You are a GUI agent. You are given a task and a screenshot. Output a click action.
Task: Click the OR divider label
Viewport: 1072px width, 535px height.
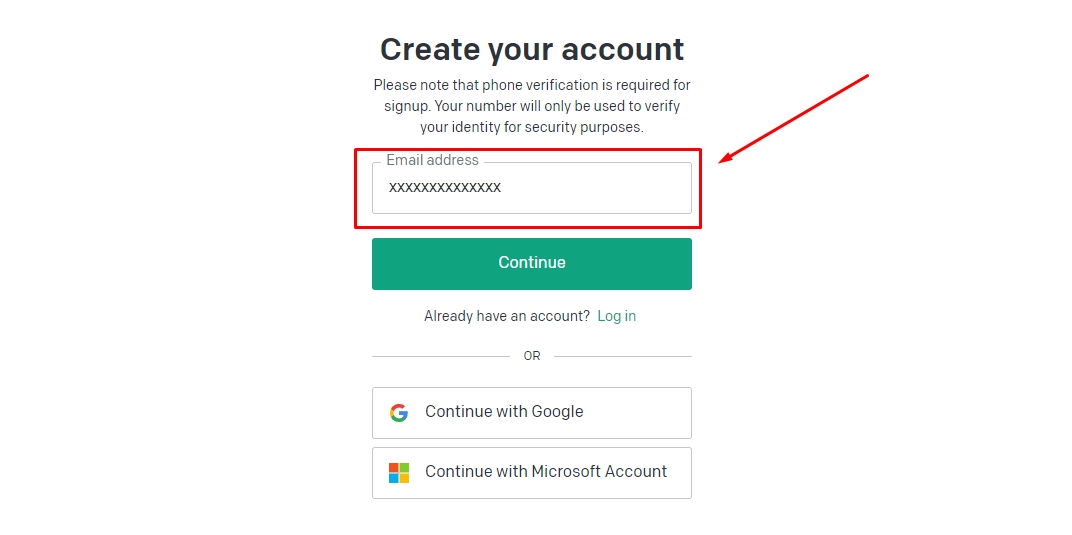click(x=532, y=356)
